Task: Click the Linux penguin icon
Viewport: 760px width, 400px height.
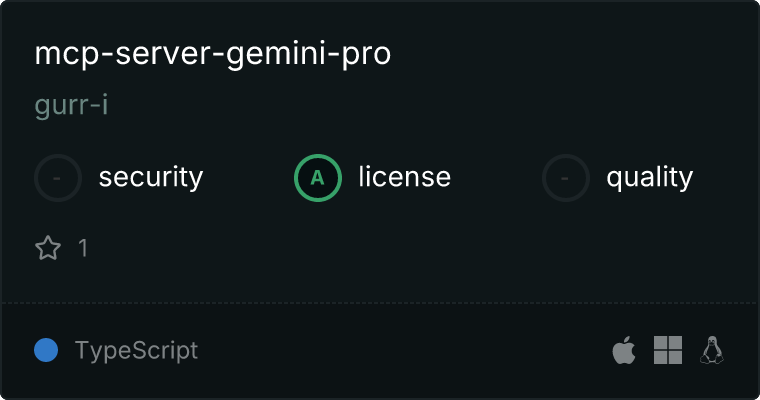Action: pyautogui.click(x=712, y=350)
